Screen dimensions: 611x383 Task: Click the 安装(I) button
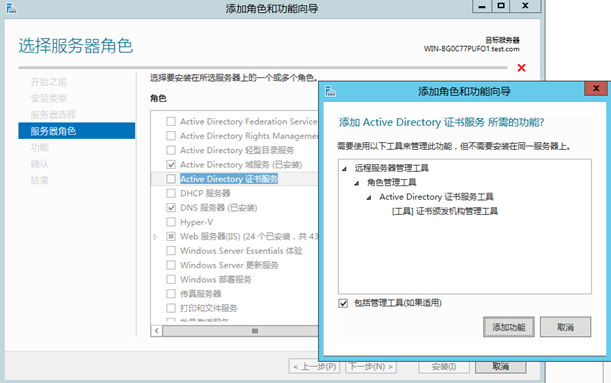[444, 367]
